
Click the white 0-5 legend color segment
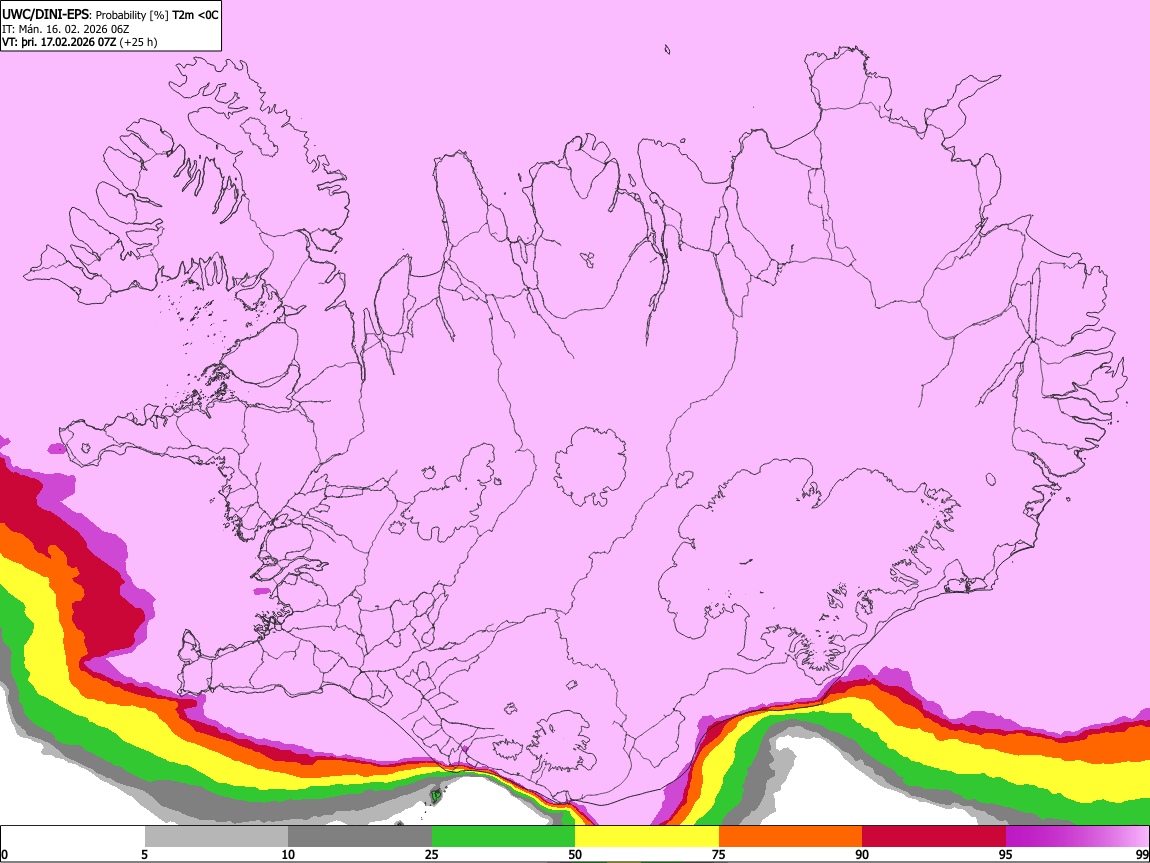[73, 837]
